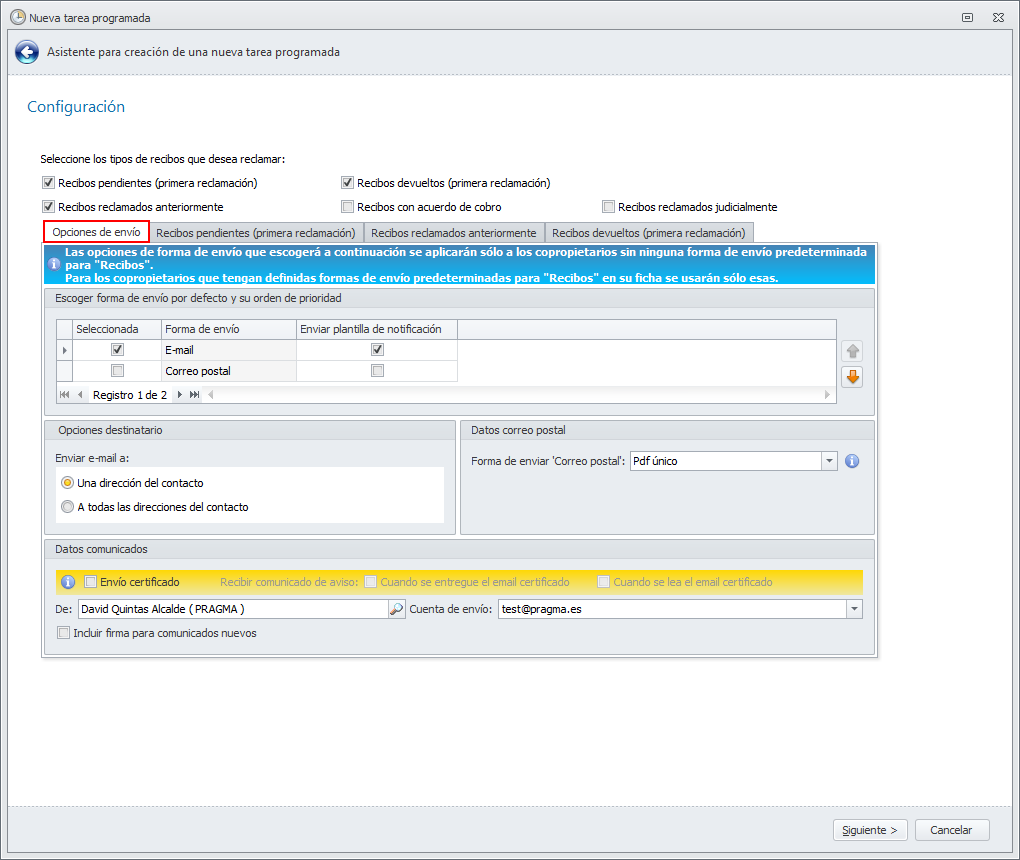This screenshot has height=860, width=1020.
Task: Check Incluir firma para comunicados nuevos
Action: point(63,633)
